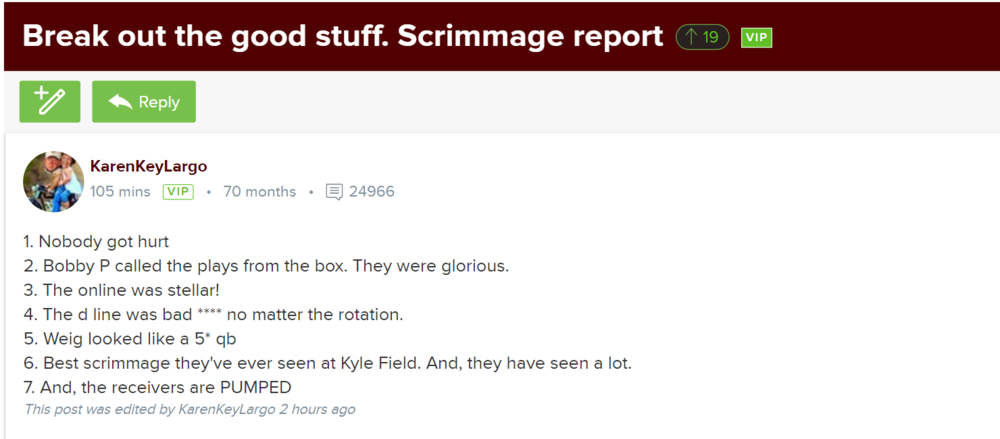Click the thread title 'Break out the good stuff'
The width and height of the screenshot is (1000, 439).
342,37
